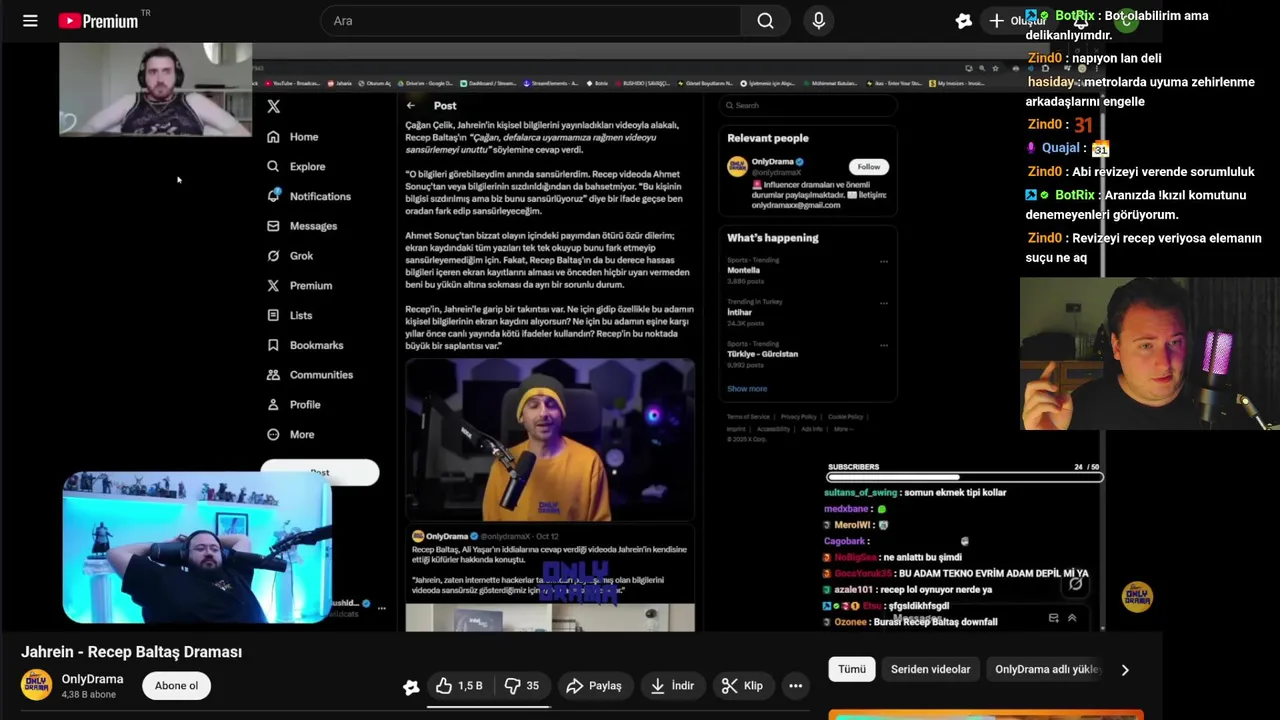Click the X logo in sidebar
The image size is (1280, 720).
pyautogui.click(x=273, y=106)
